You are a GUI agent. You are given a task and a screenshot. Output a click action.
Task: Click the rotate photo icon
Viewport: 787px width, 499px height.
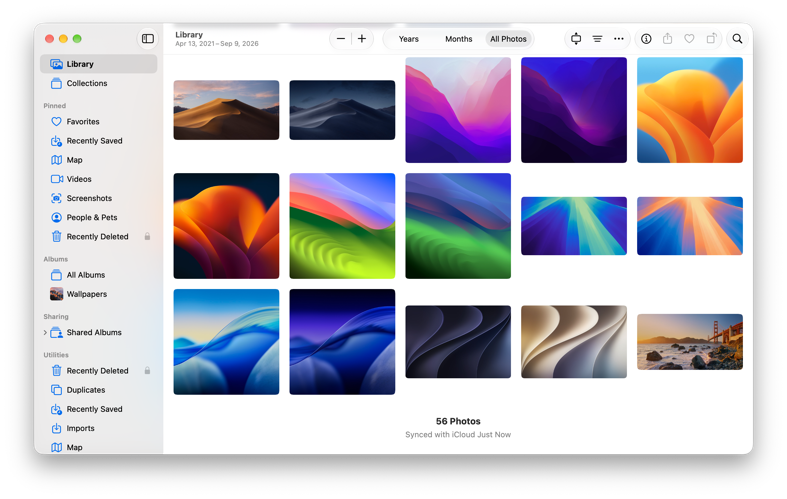click(711, 39)
